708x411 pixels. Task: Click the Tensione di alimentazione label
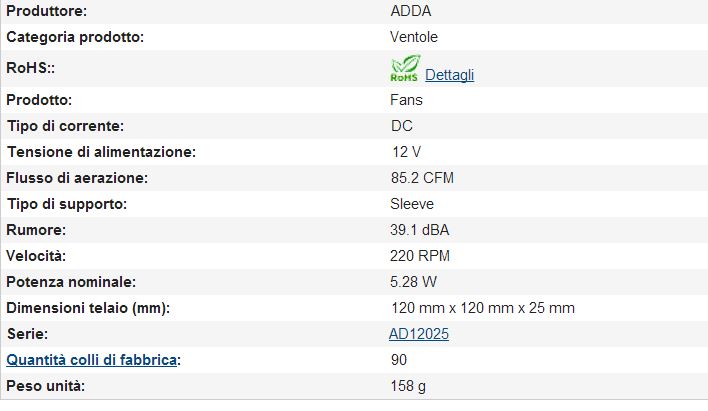[101, 152]
